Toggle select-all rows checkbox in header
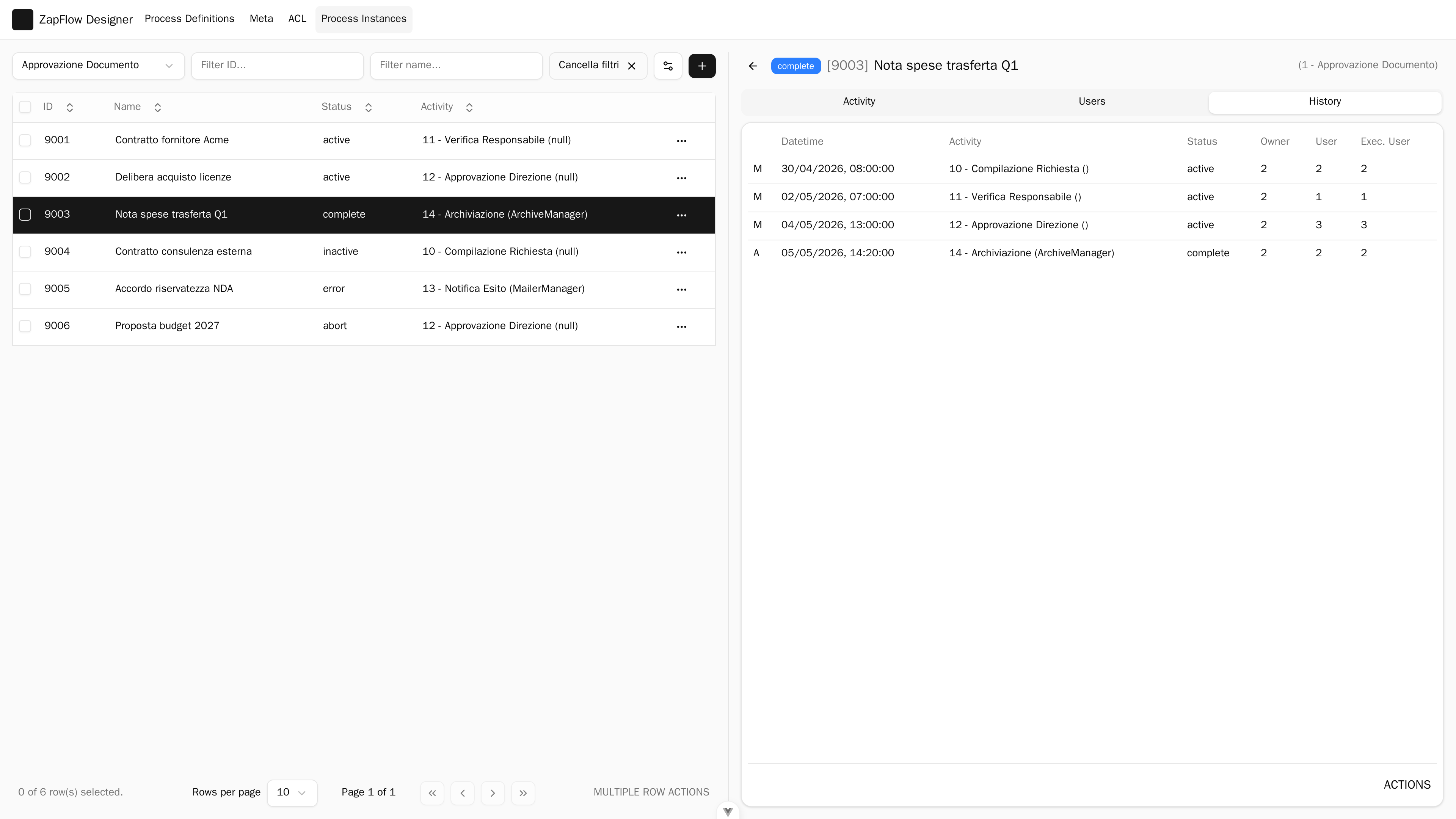Viewport: 1456px width, 819px height. point(25,107)
